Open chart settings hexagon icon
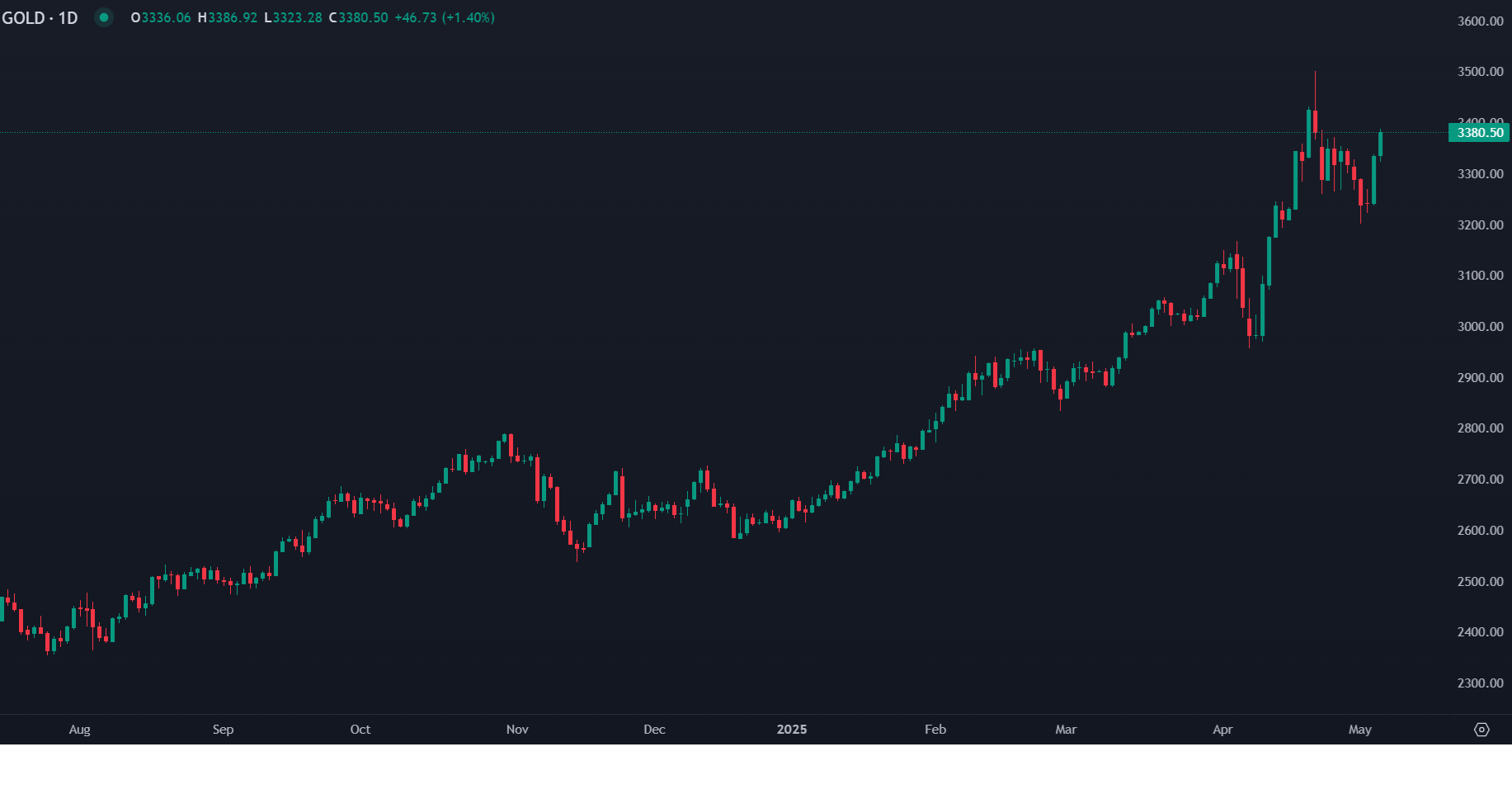 1481,730
